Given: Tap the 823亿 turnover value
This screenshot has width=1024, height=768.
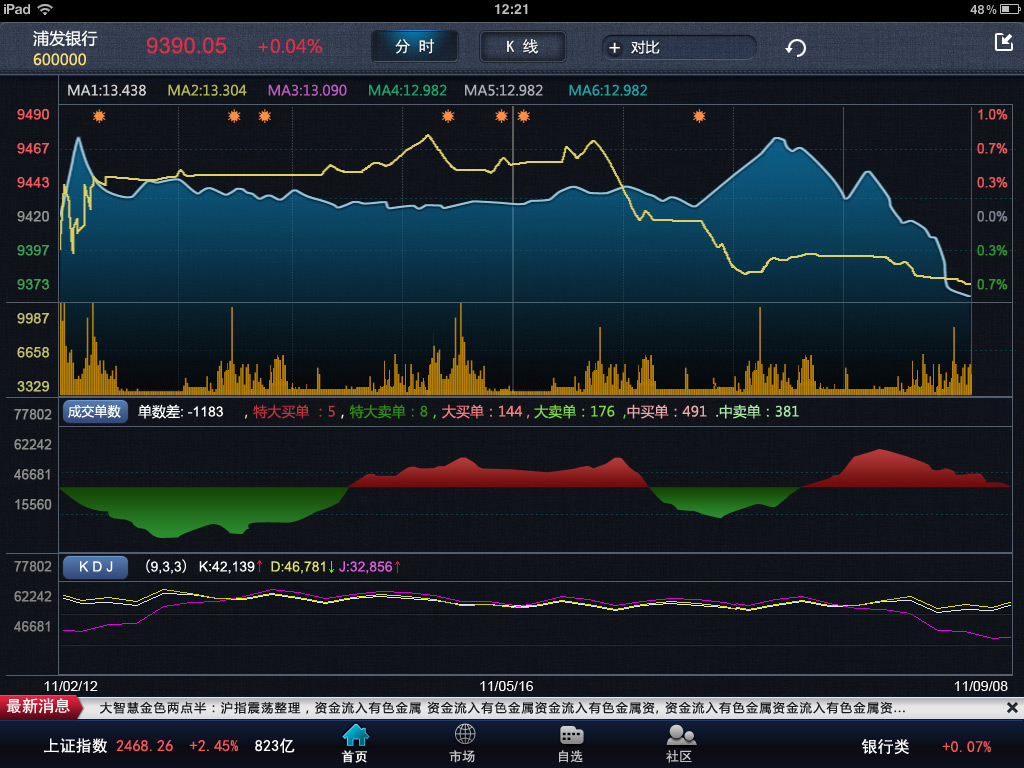Looking at the screenshot, I should [x=274, y=746].
